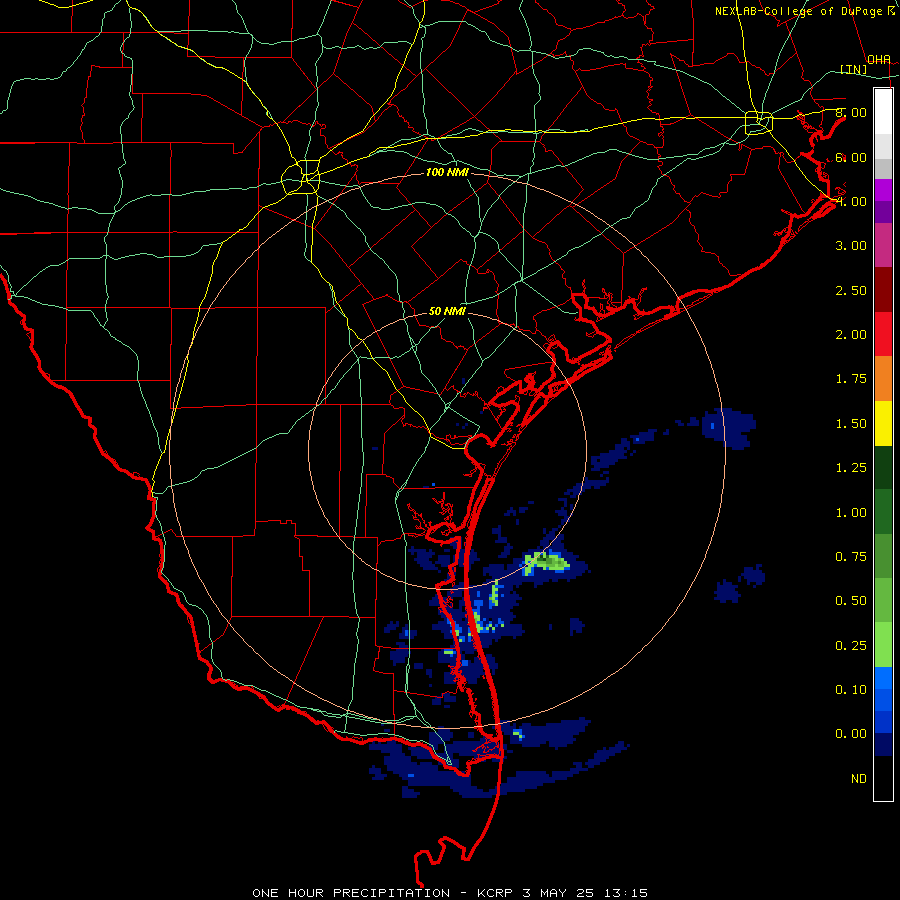Viewport: 900px width, 900px height.
Task: Click the 3.00 legend value
Action: coord(851,246)
